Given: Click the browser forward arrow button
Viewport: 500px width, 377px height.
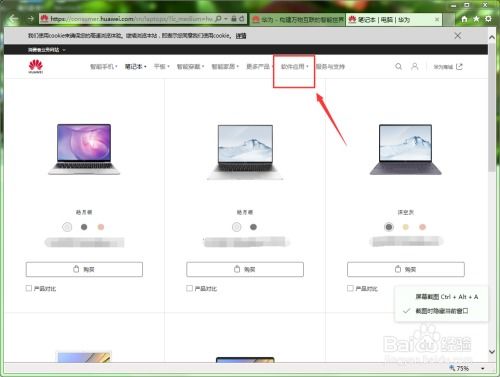Looking at the screenshot, I should coord(31,19).
